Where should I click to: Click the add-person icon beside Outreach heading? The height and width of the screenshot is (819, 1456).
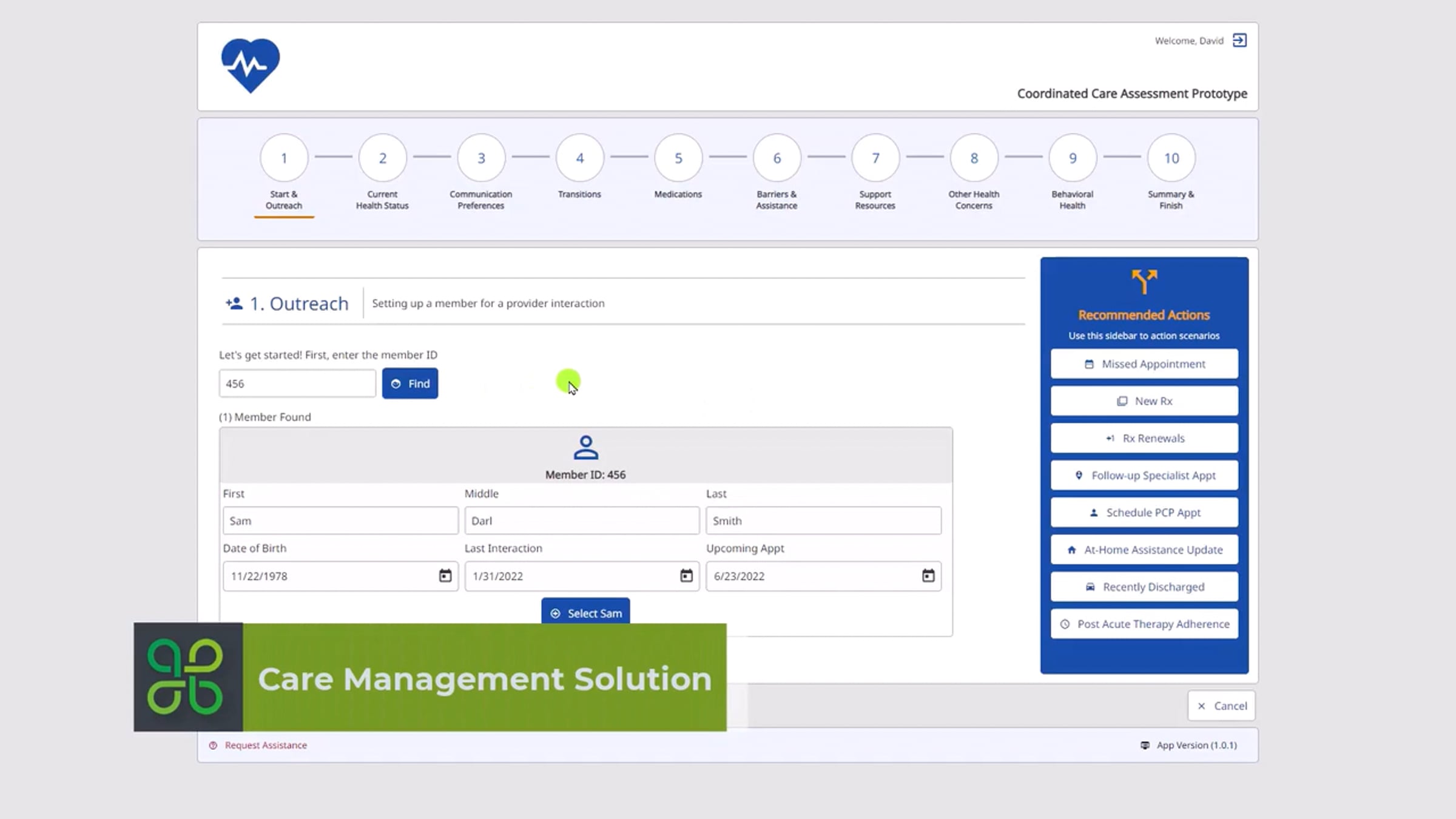coord(234,303)
